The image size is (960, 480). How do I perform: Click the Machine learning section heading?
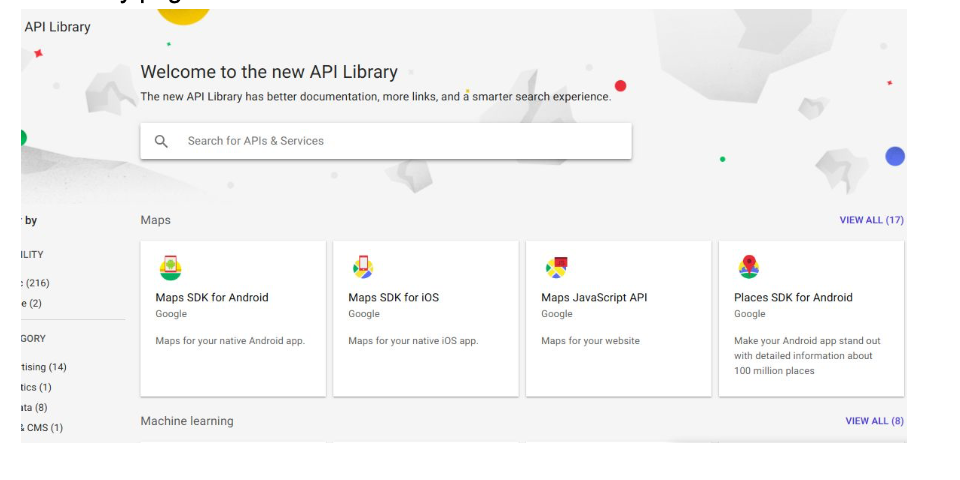[187, 421]
